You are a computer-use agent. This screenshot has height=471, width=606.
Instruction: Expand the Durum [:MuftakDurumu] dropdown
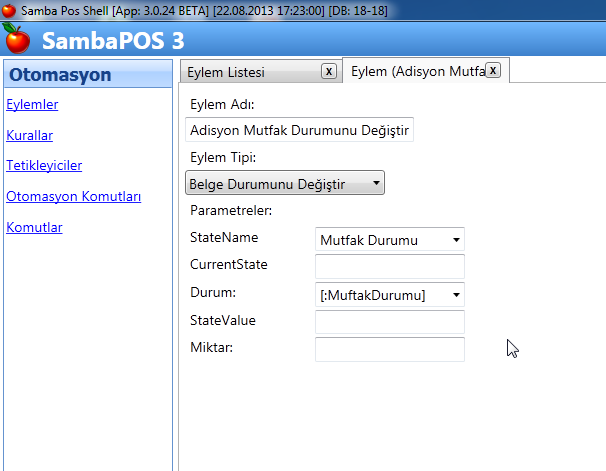[x=390, y=294]
